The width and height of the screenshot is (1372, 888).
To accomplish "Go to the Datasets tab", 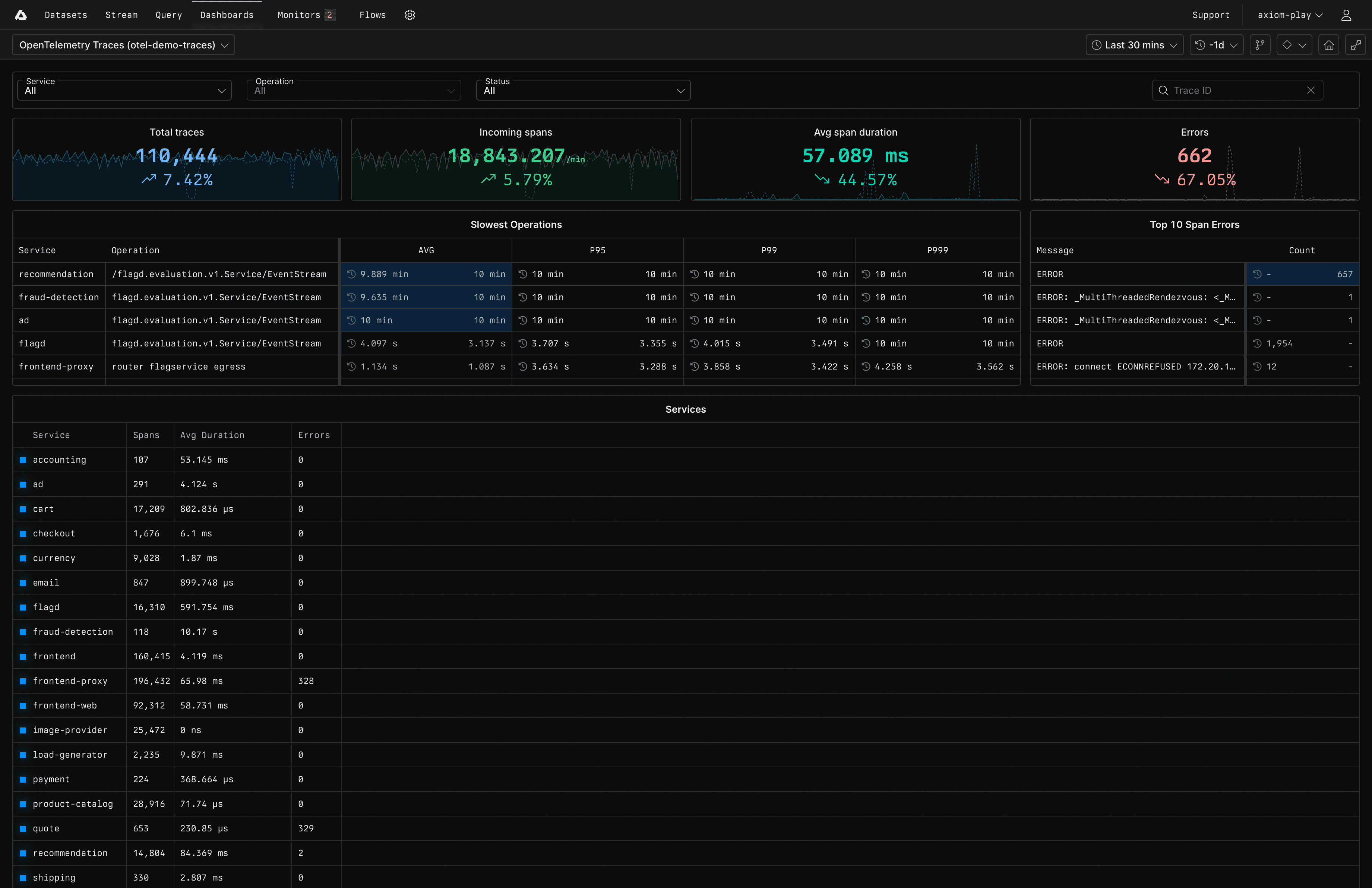I will (x=66, y=15).
